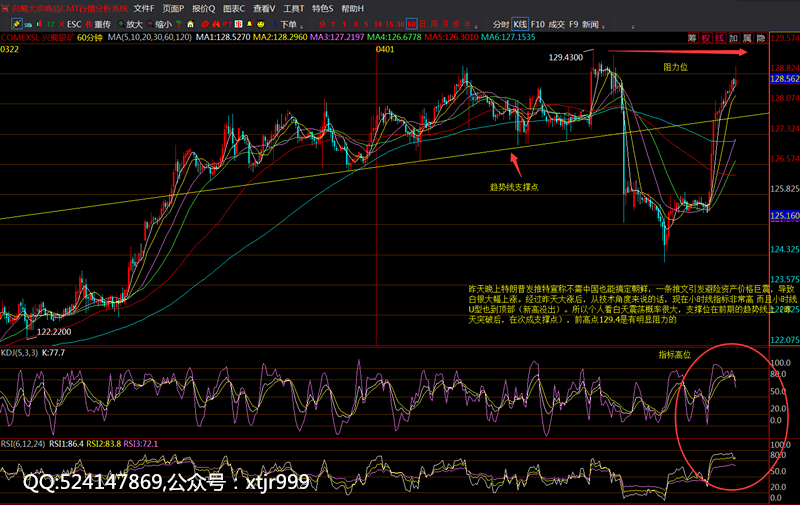Click the 属 properties button
The height and width of the screenshot is (505, 800).
(x=747, y=38)
